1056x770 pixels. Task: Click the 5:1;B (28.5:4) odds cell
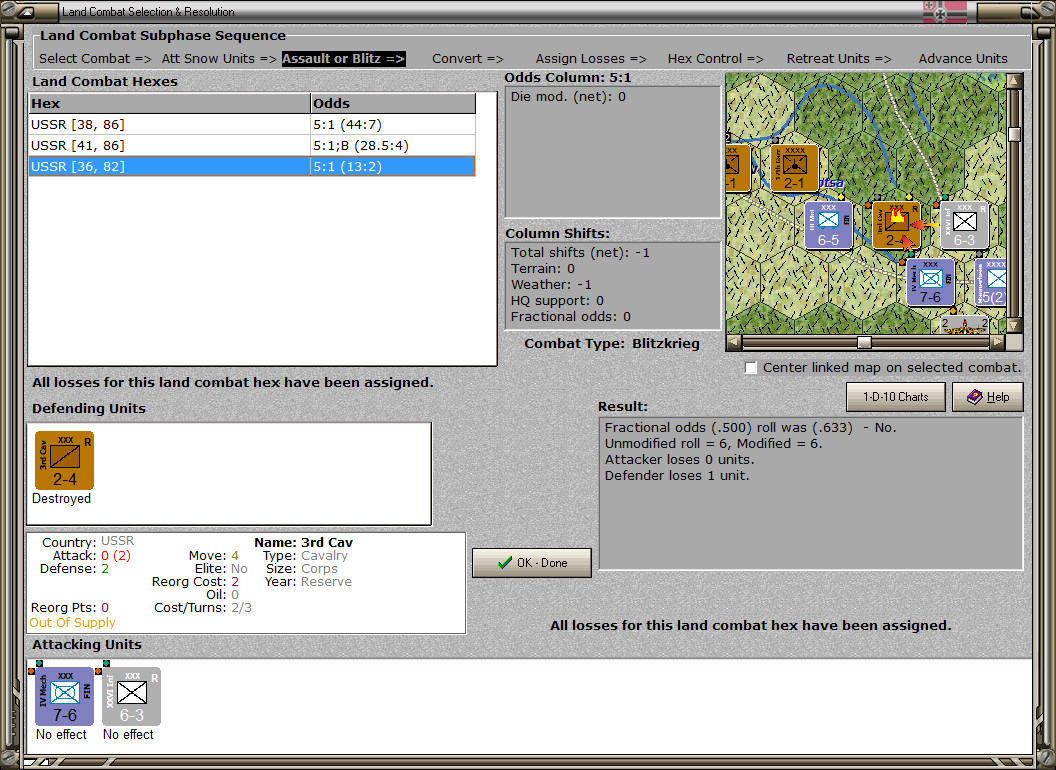coord(393,146)
